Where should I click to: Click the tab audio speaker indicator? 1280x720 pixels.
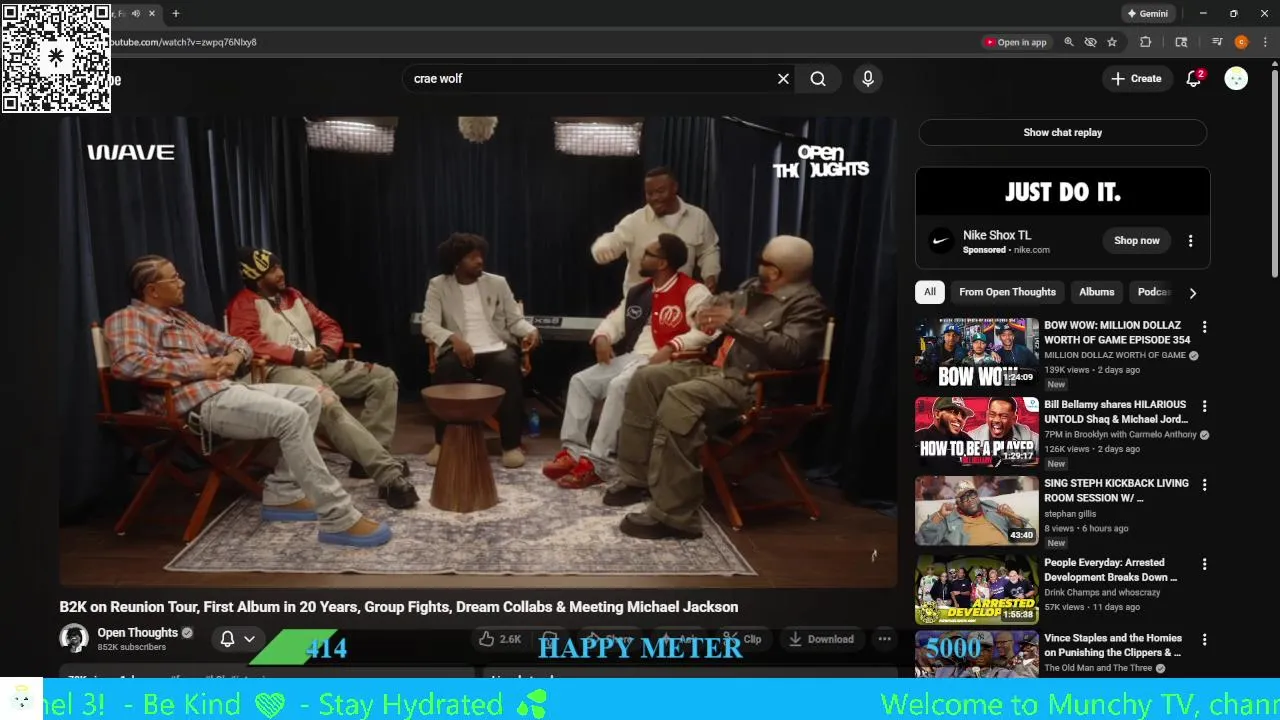(x=136, y=14)
